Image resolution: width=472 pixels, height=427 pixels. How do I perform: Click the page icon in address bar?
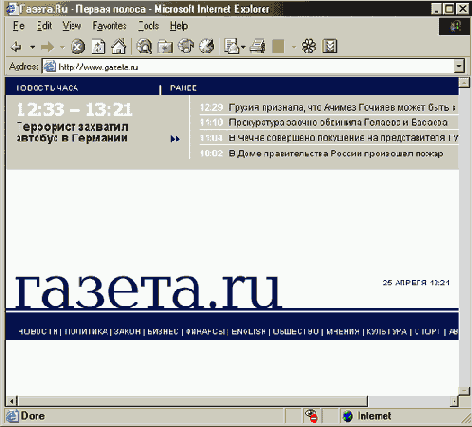coord(50,67)
